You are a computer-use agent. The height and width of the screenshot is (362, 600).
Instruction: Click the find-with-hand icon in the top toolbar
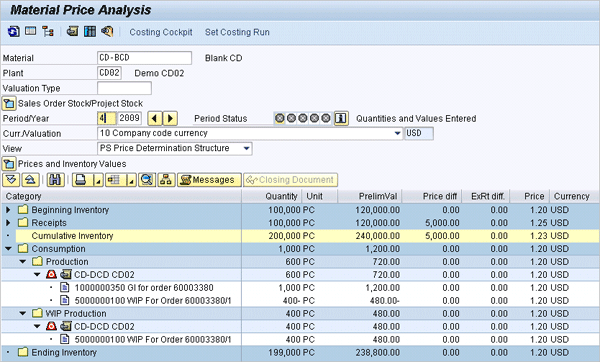coord(107,31)
